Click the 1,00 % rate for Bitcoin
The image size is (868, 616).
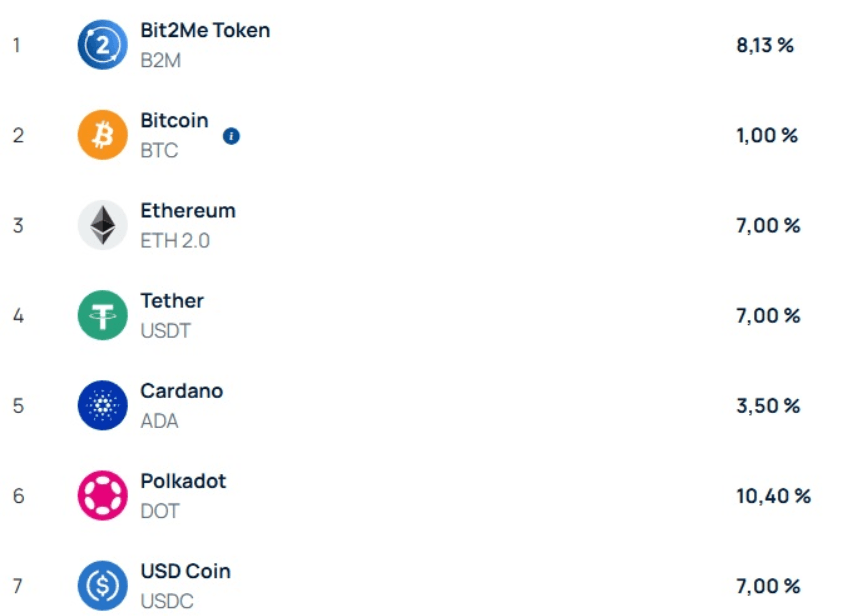click(x=767, y=136)
